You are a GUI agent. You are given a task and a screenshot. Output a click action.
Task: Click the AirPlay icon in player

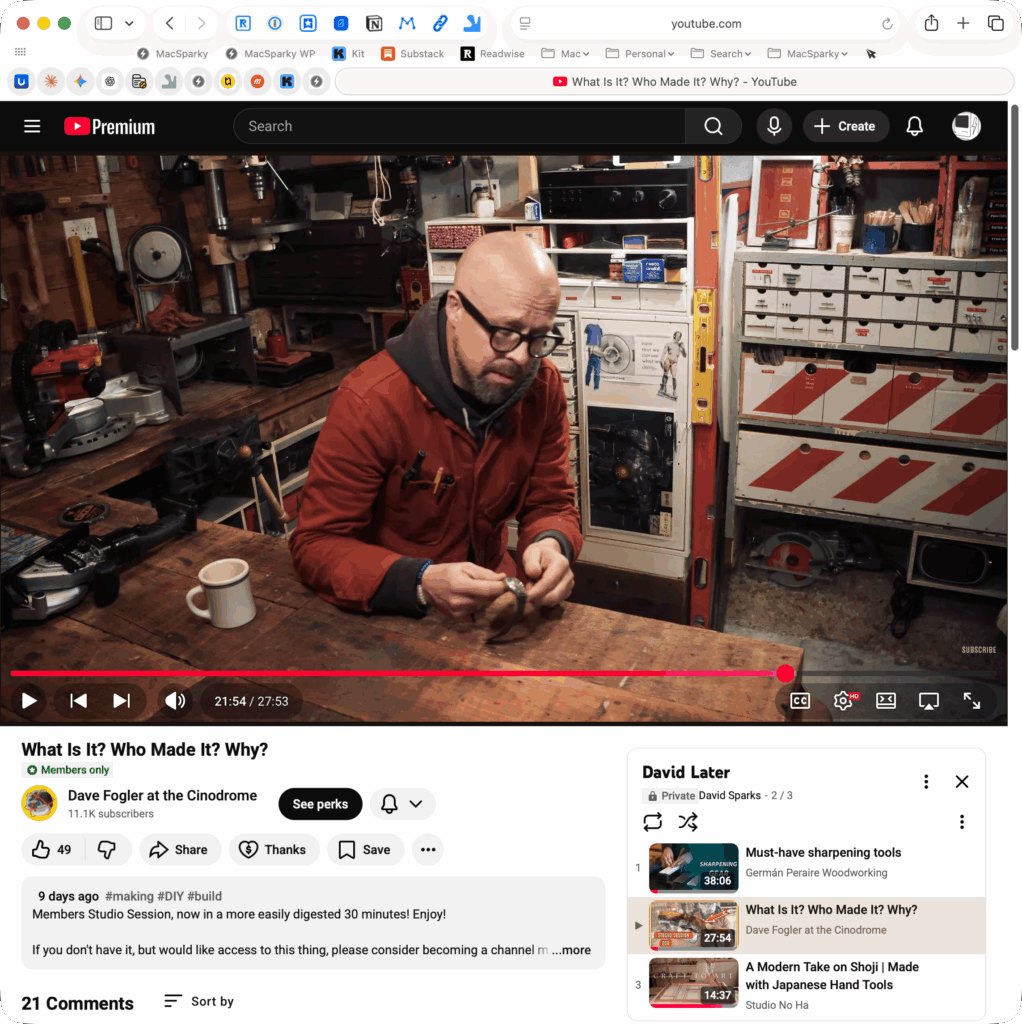pyautogui.click(x=928, y=701)
